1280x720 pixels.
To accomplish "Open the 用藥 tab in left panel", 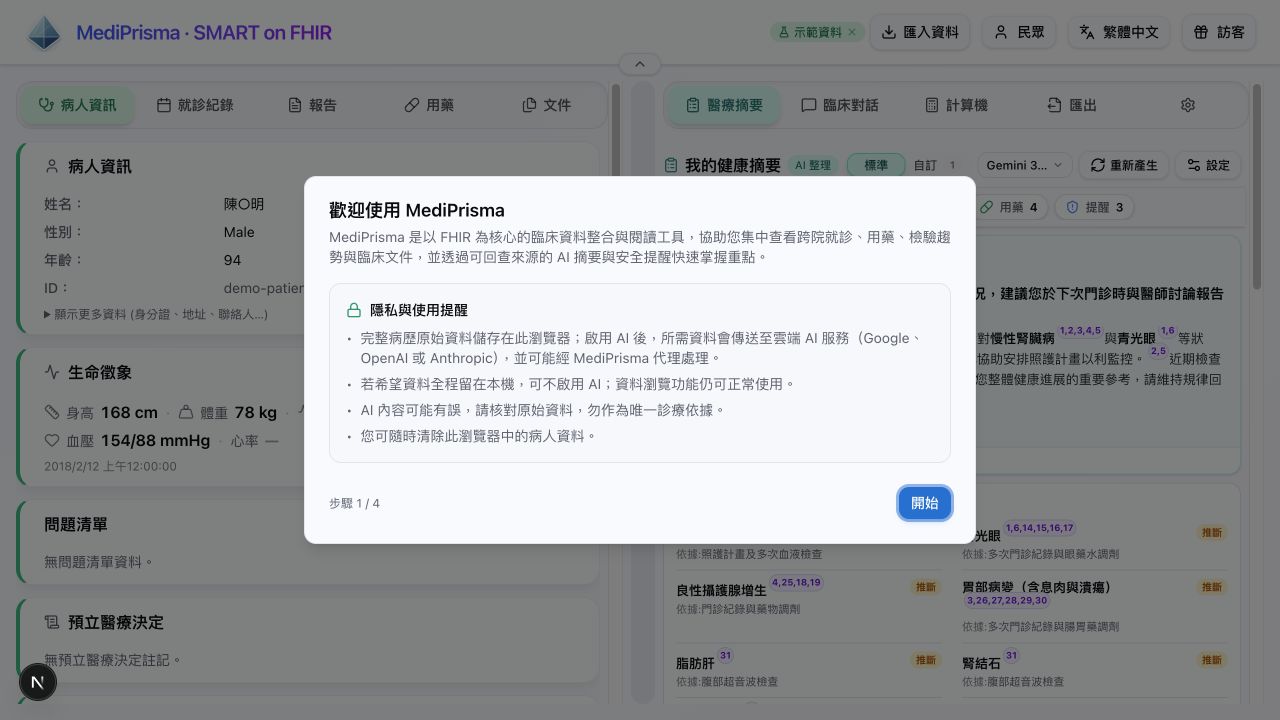I will [429, 105].
